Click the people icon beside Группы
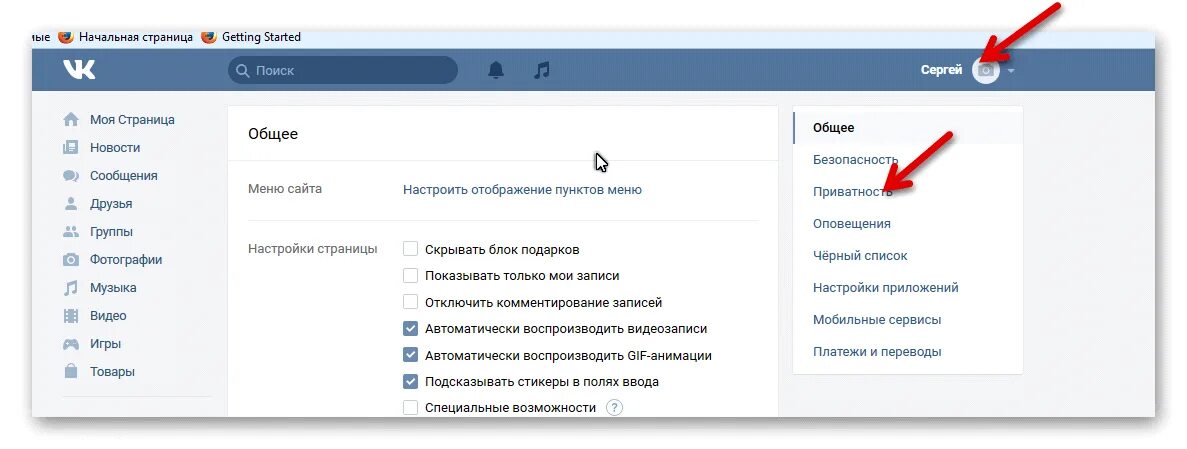 [x=70, y=232]
